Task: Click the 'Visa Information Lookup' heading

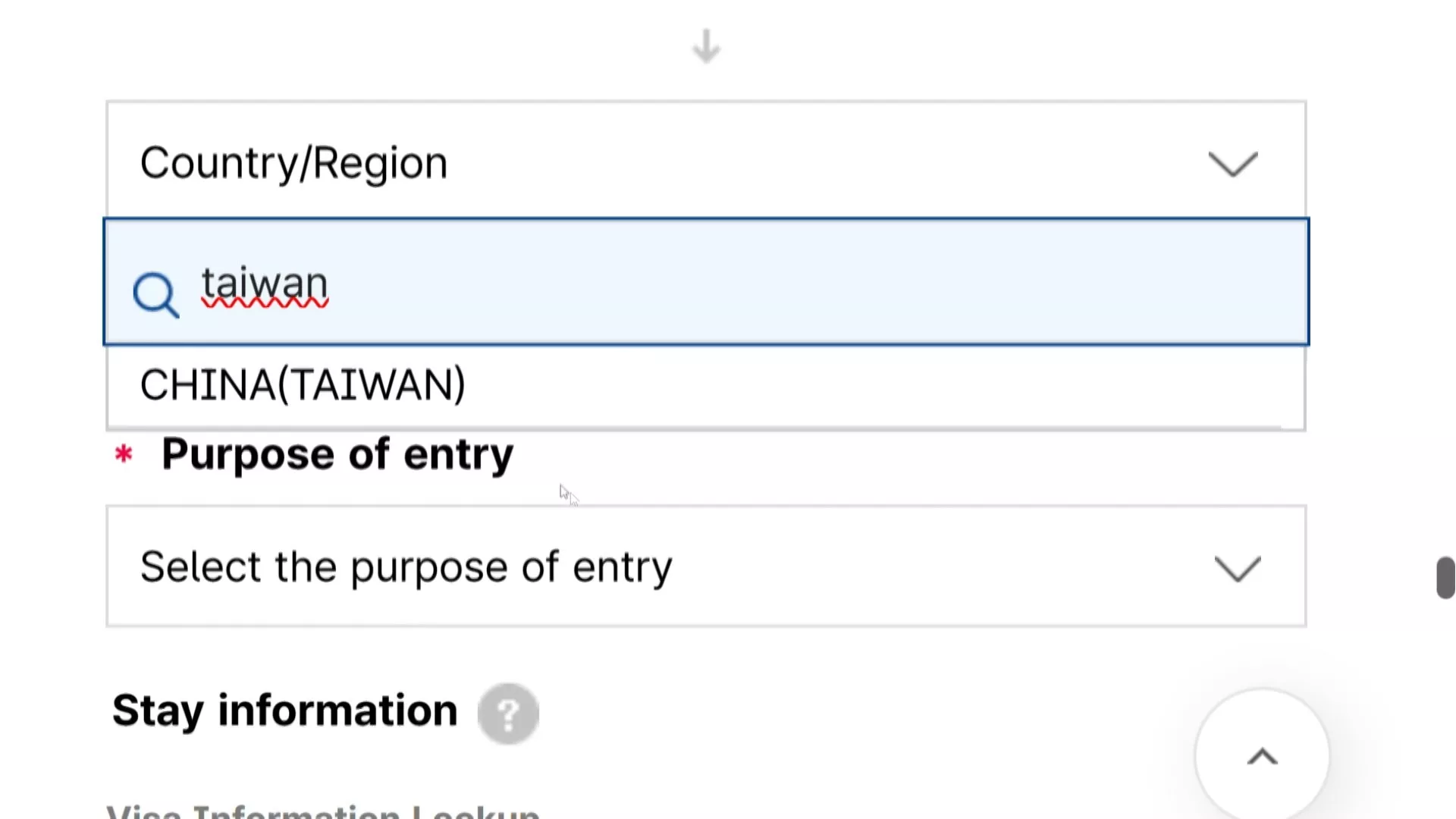Action: [x=323, y=811]
